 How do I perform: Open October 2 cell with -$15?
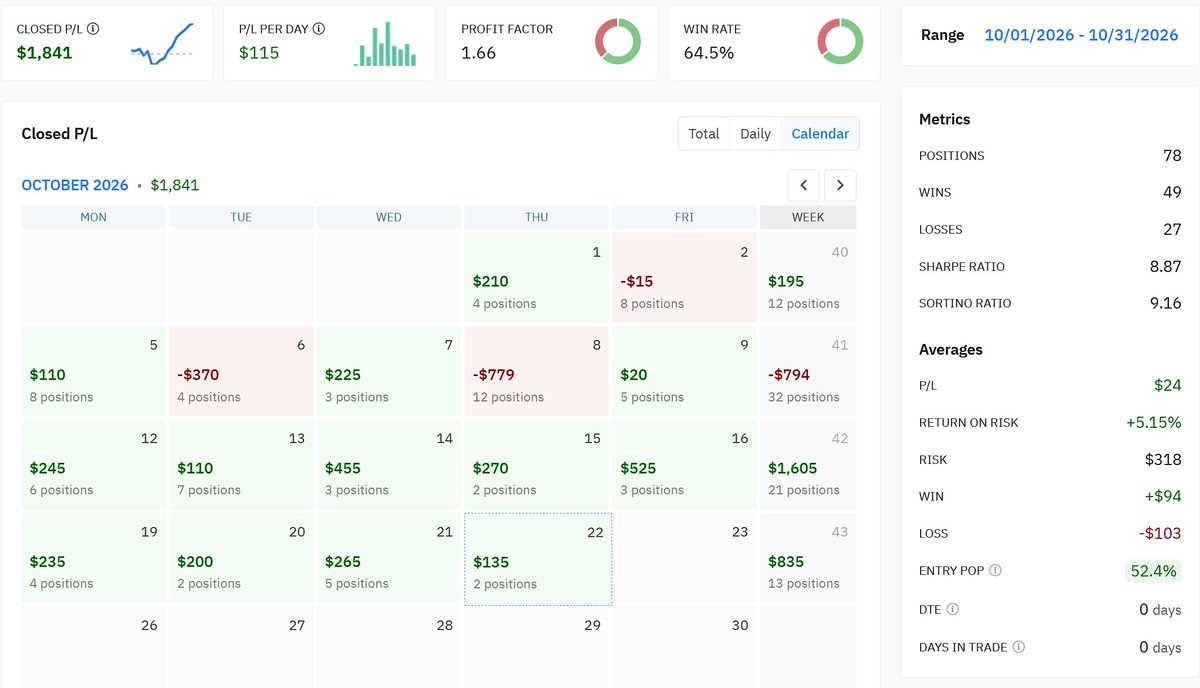tap(684, 277)
